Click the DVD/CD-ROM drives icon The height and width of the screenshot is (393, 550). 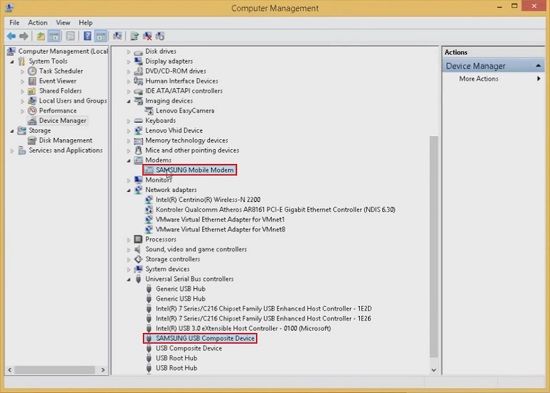139,71
